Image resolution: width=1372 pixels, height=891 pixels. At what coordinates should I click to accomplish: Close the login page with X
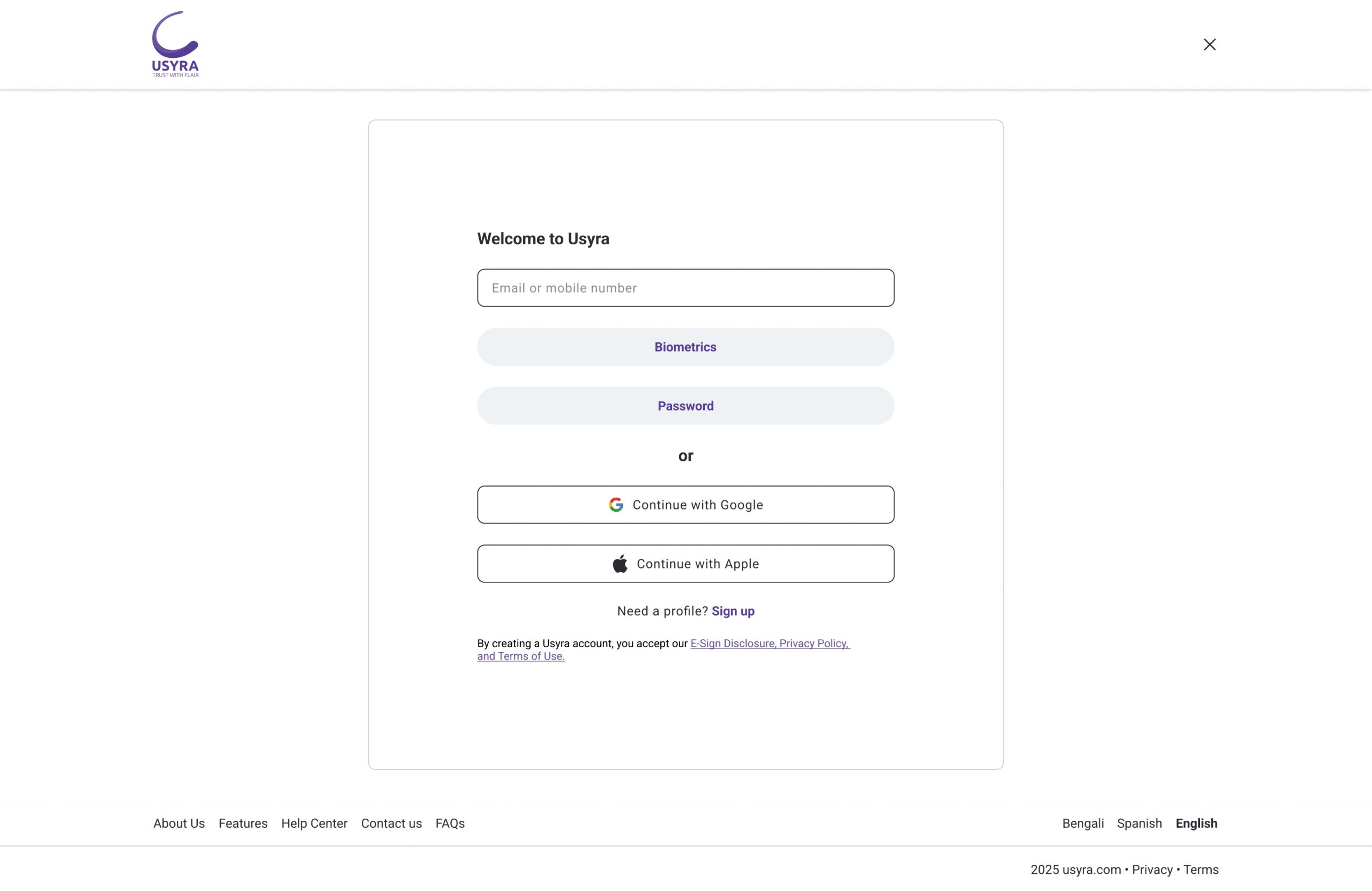(x=1210, y=44)
